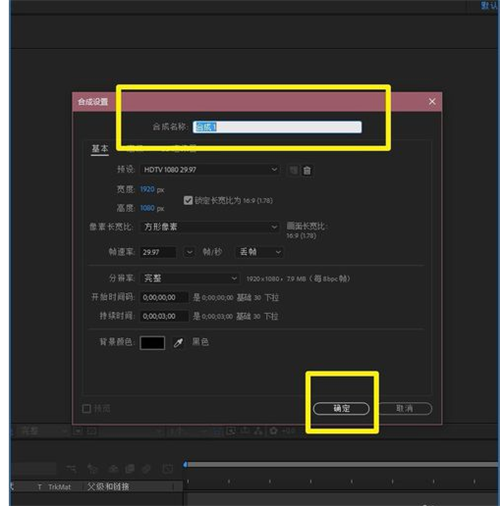The width and height of the screenshot is (500, 506).
Task: Click the 取消 button
Action: tap(404, 408)
